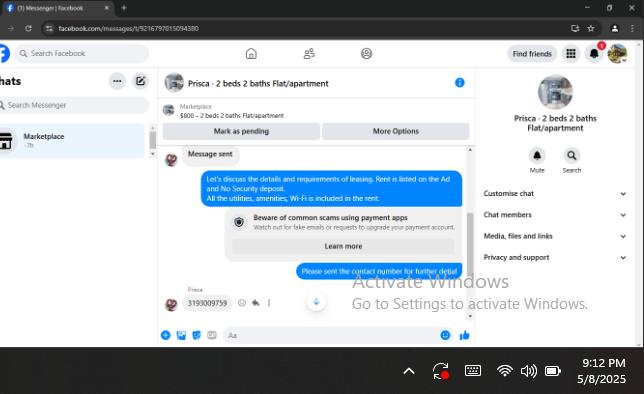Open the blue plus more-actions icon
The width and height of the screenshot is (644, 394).
coord(166,335)
